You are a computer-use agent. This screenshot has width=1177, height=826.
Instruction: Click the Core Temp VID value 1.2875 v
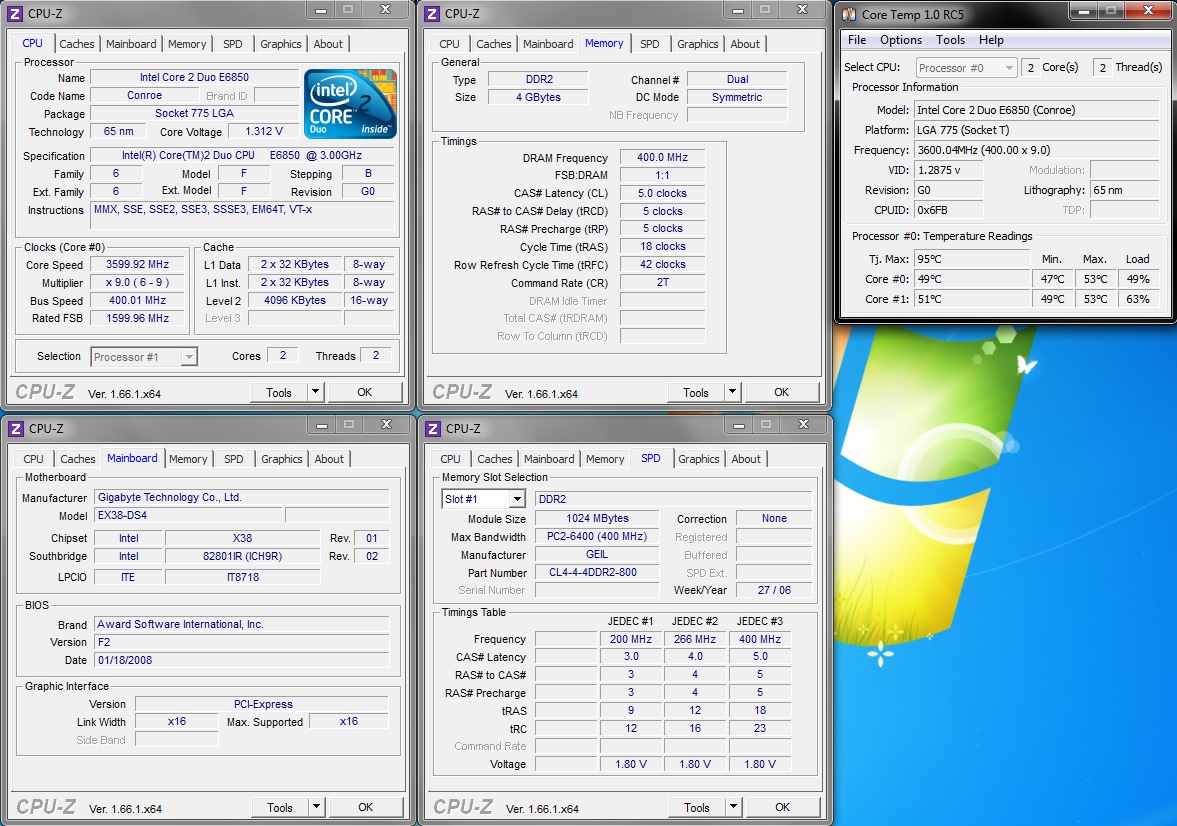coord(949,170)
